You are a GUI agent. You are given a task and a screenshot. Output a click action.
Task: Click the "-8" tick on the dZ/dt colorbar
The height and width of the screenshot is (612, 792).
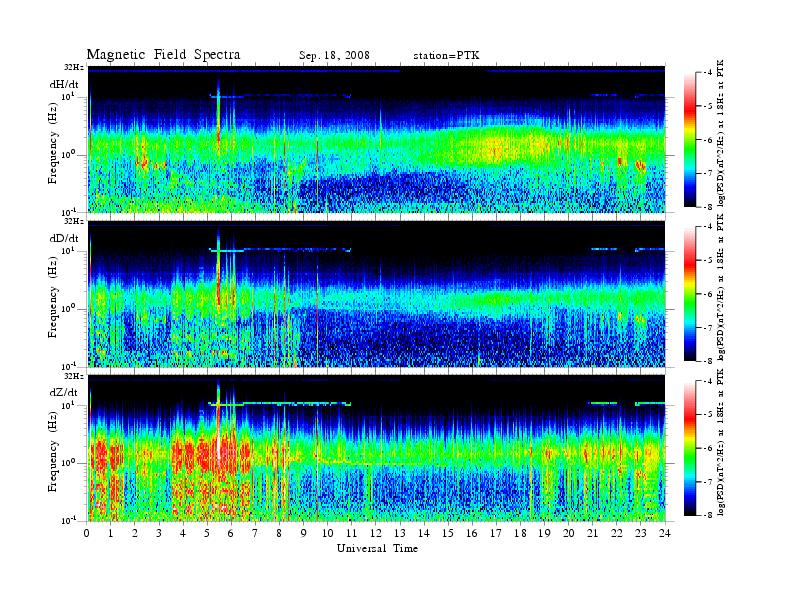click(708, 515)
